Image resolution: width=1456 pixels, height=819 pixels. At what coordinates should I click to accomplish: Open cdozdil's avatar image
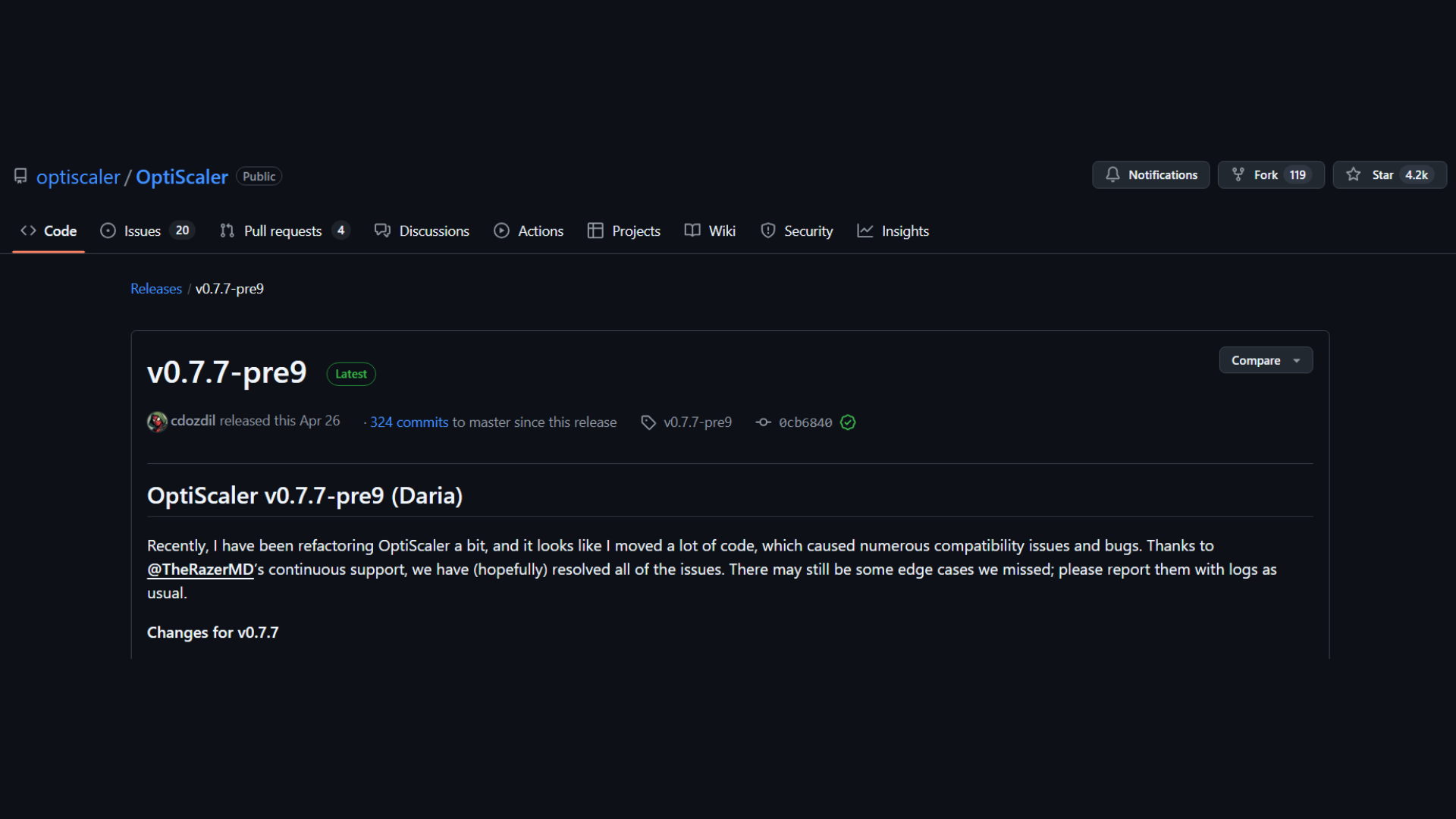157,422
